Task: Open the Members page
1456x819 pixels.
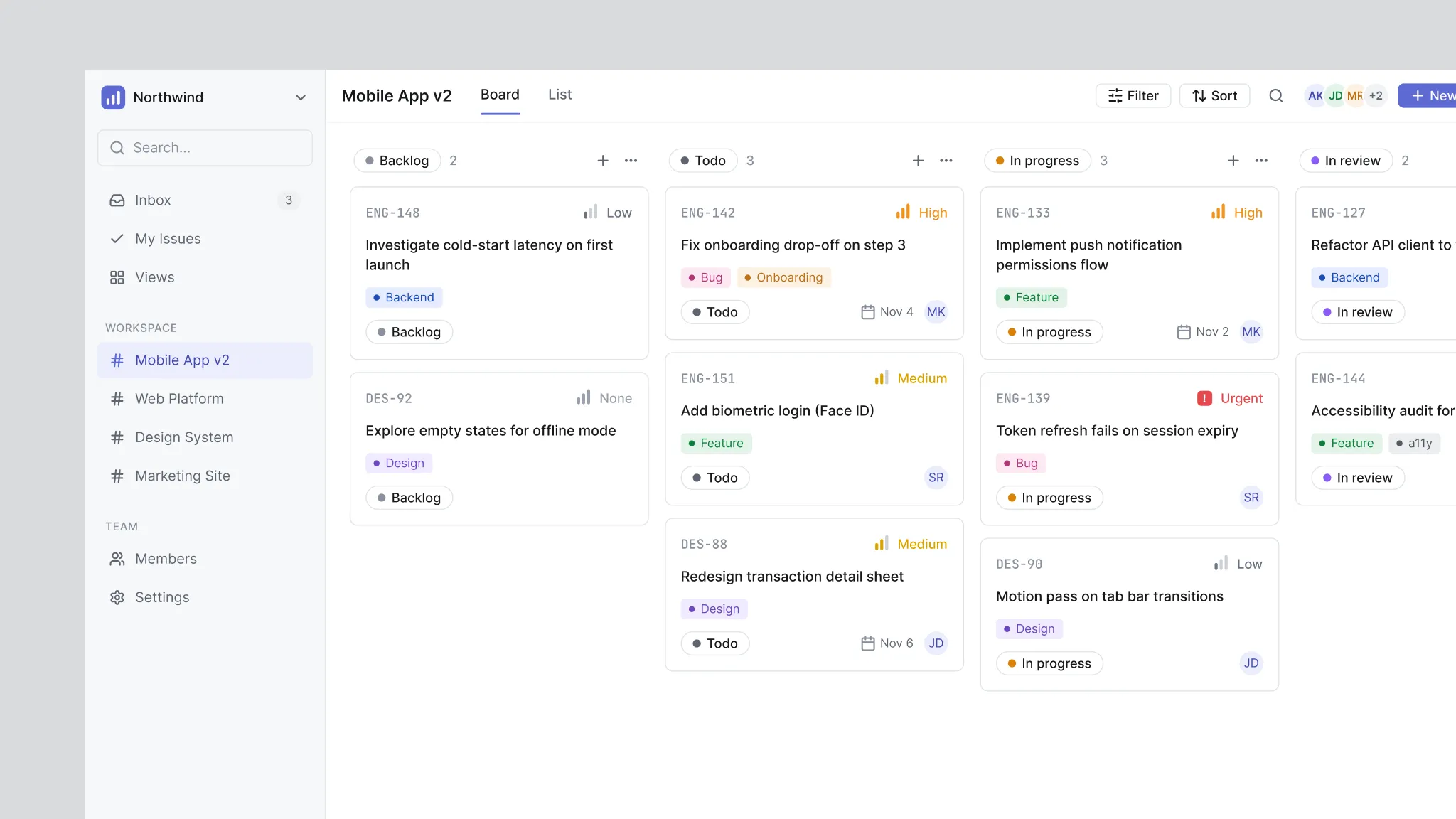Action: [x=205, y=559]
